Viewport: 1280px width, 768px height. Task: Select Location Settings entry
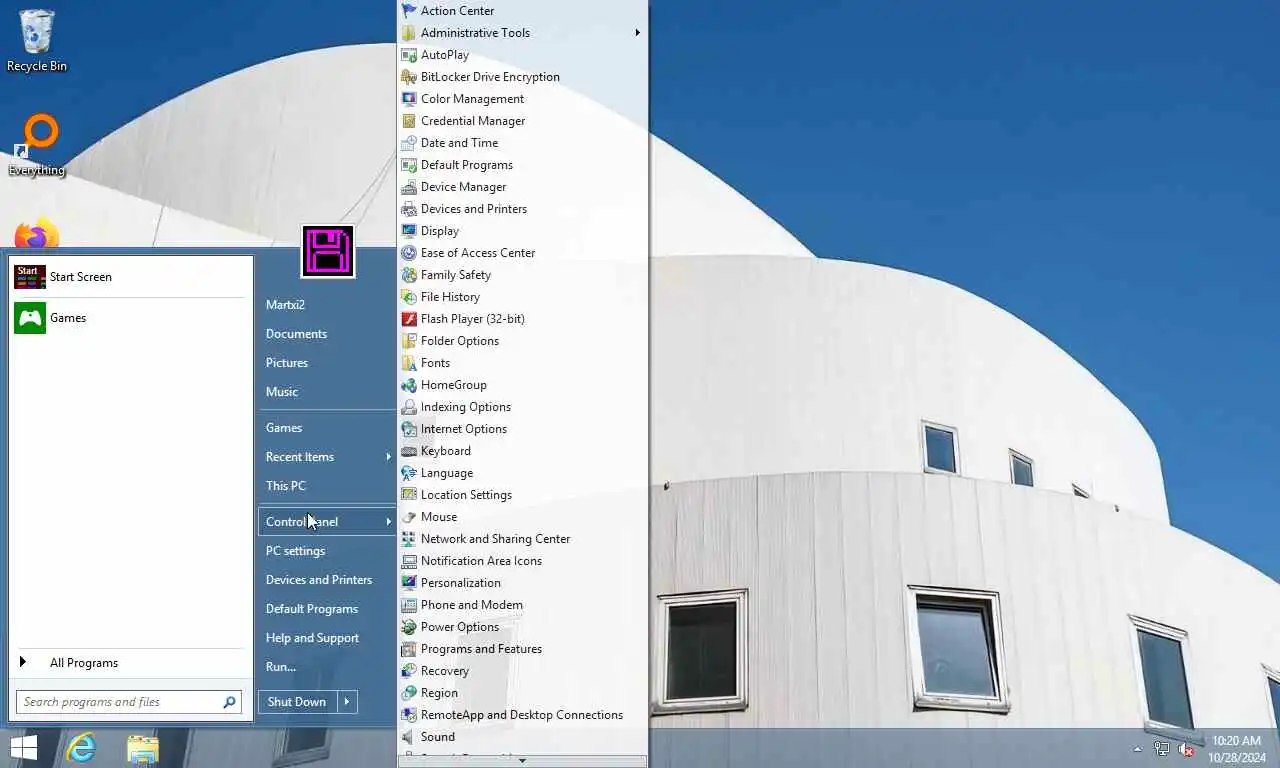point(466,495)
